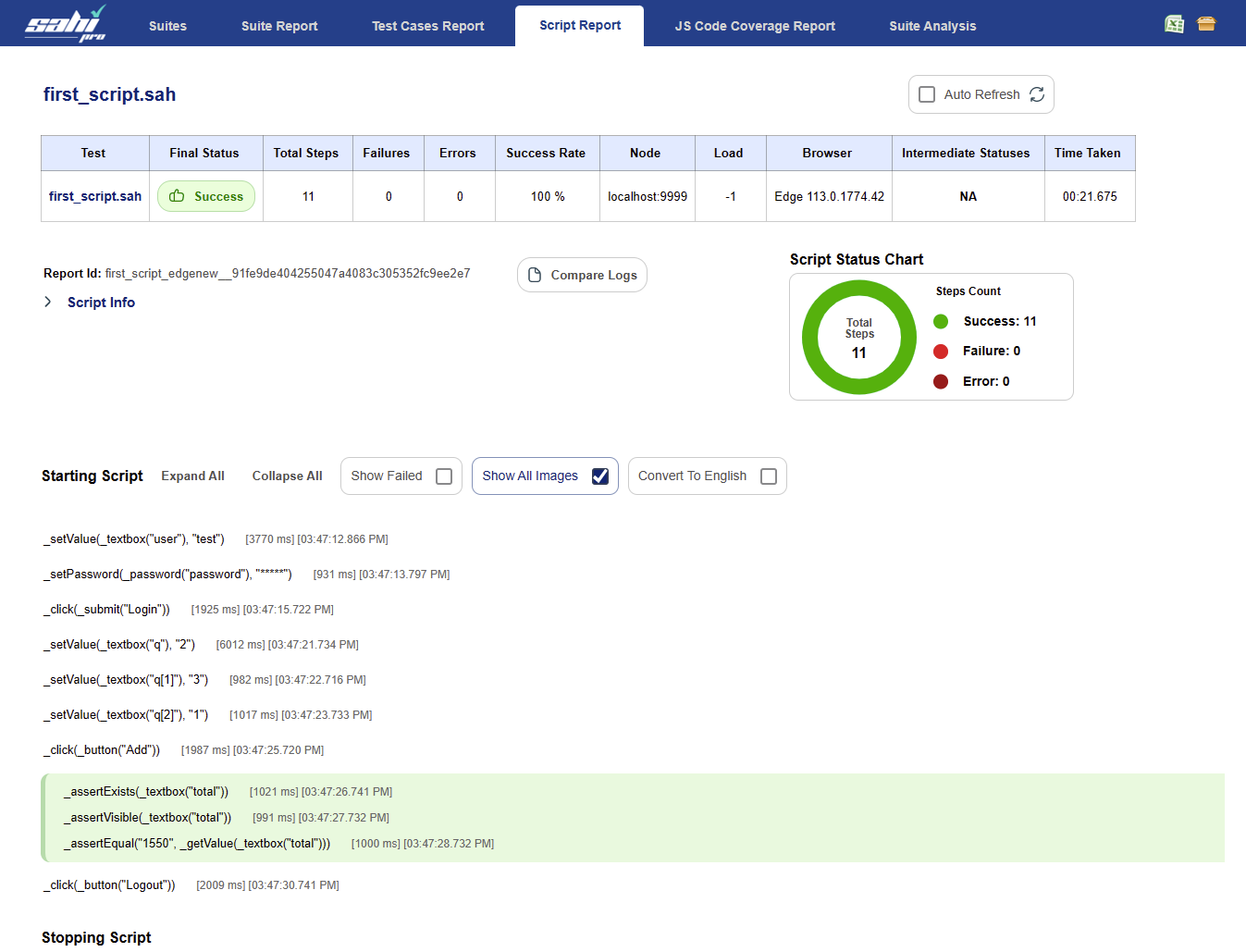Click the Sahi Pro logo
The width and height of the screenshot is (1246, 952).
tap(65, 24)
